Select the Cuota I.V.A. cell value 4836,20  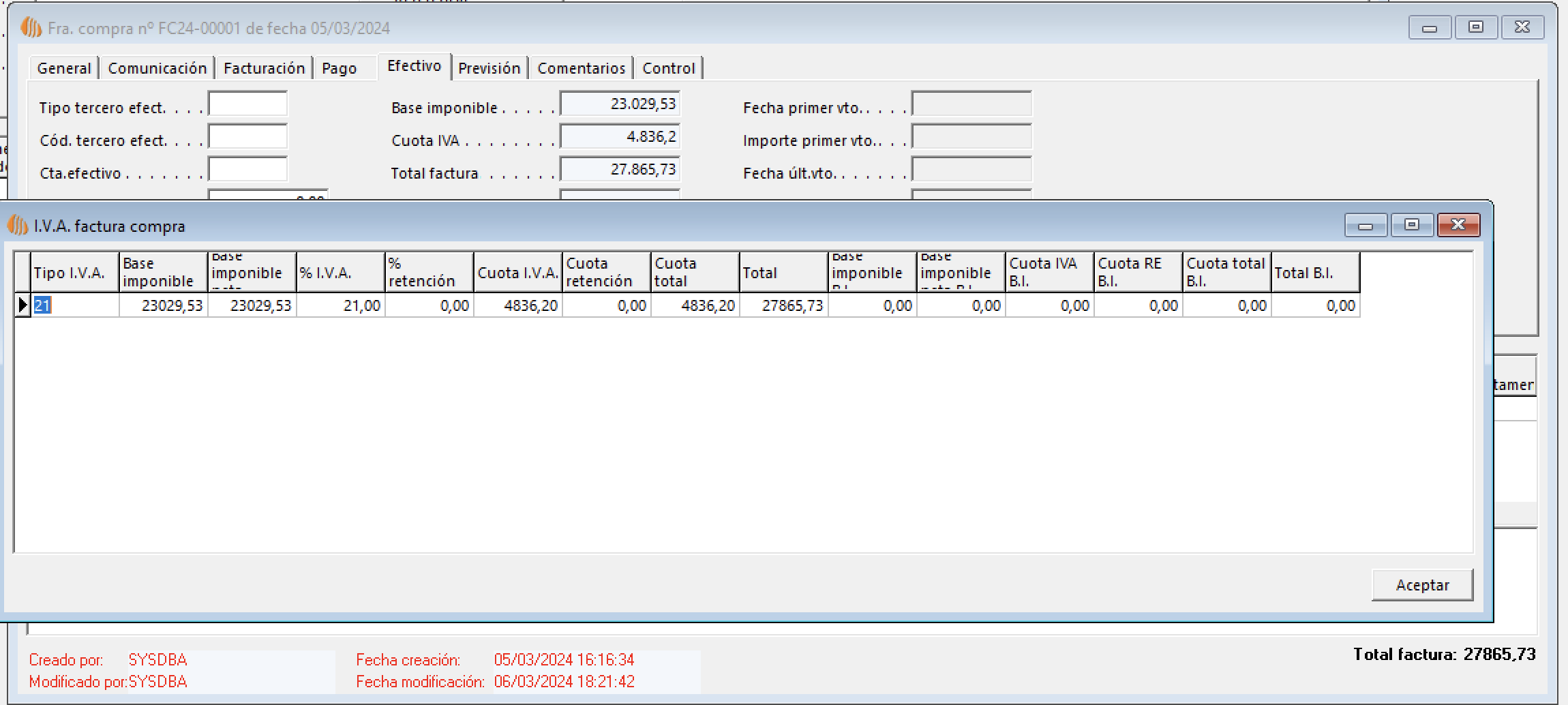(x=517, y=305)
